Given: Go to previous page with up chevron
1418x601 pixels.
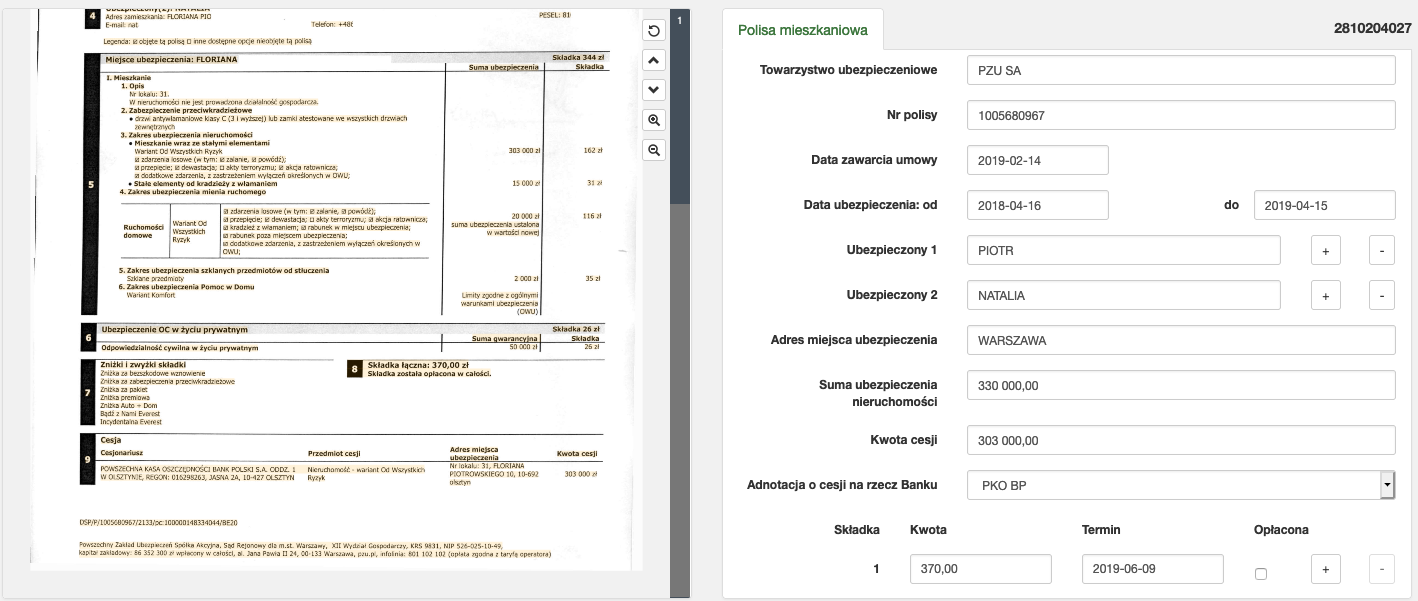Looking at the screenshot, I should [x=653, y=60].
